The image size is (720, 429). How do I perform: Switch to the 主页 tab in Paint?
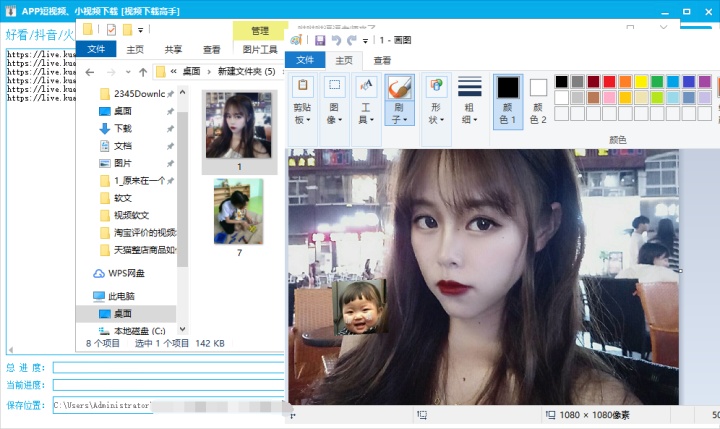[x=344, y=60]
